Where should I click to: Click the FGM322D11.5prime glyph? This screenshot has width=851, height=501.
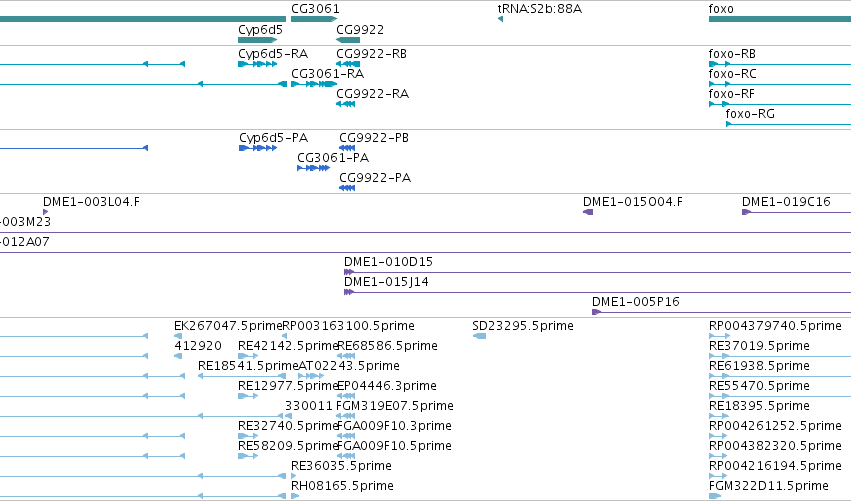(x=715, y=496)
